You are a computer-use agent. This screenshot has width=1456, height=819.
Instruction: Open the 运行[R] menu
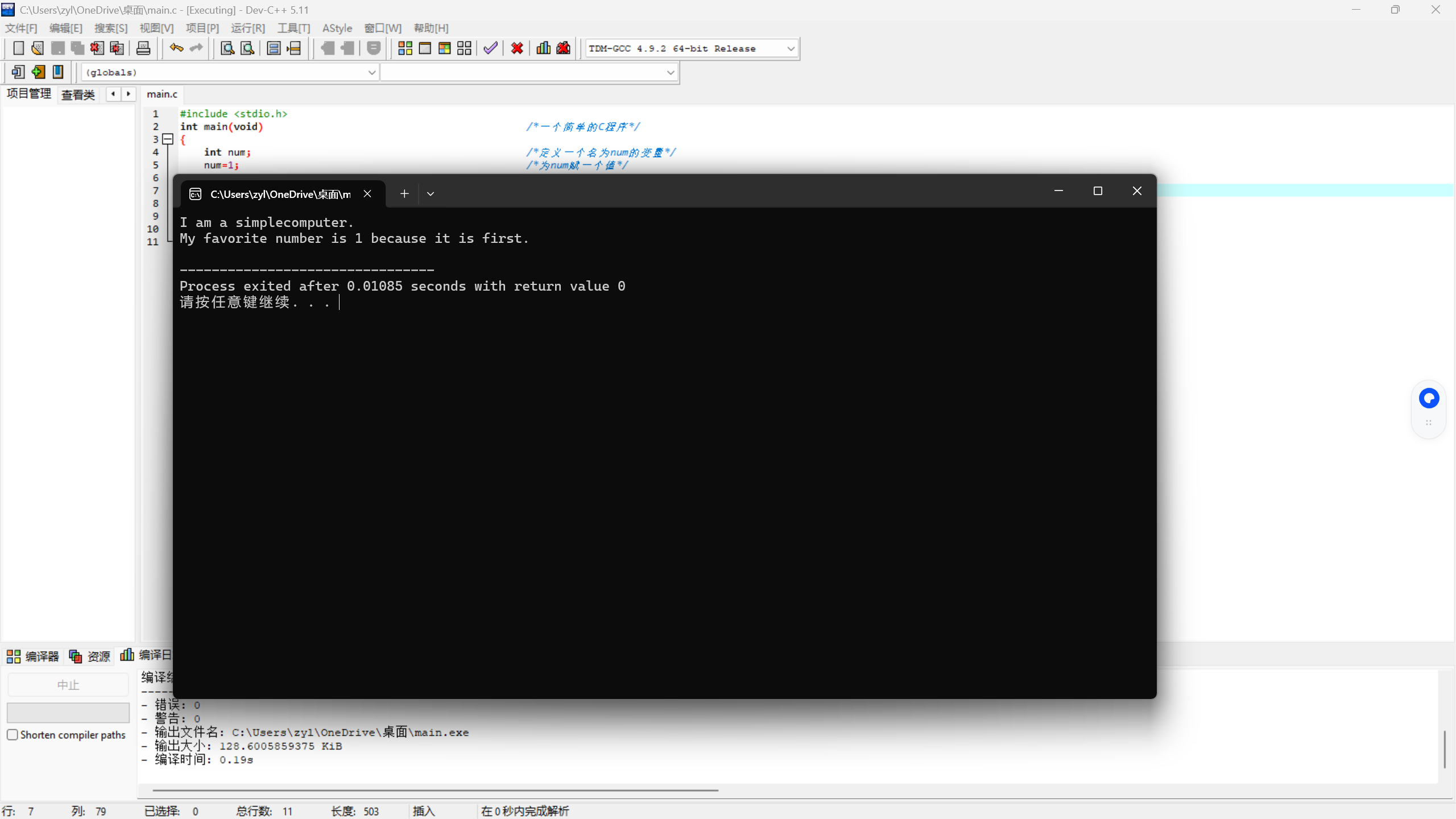tap(248, 28)
